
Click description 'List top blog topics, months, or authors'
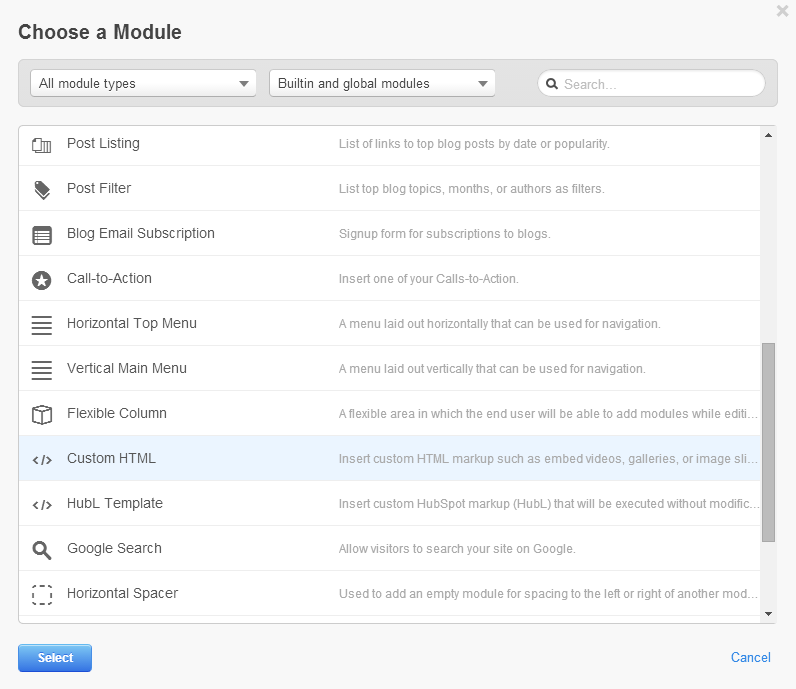[472, 189]
